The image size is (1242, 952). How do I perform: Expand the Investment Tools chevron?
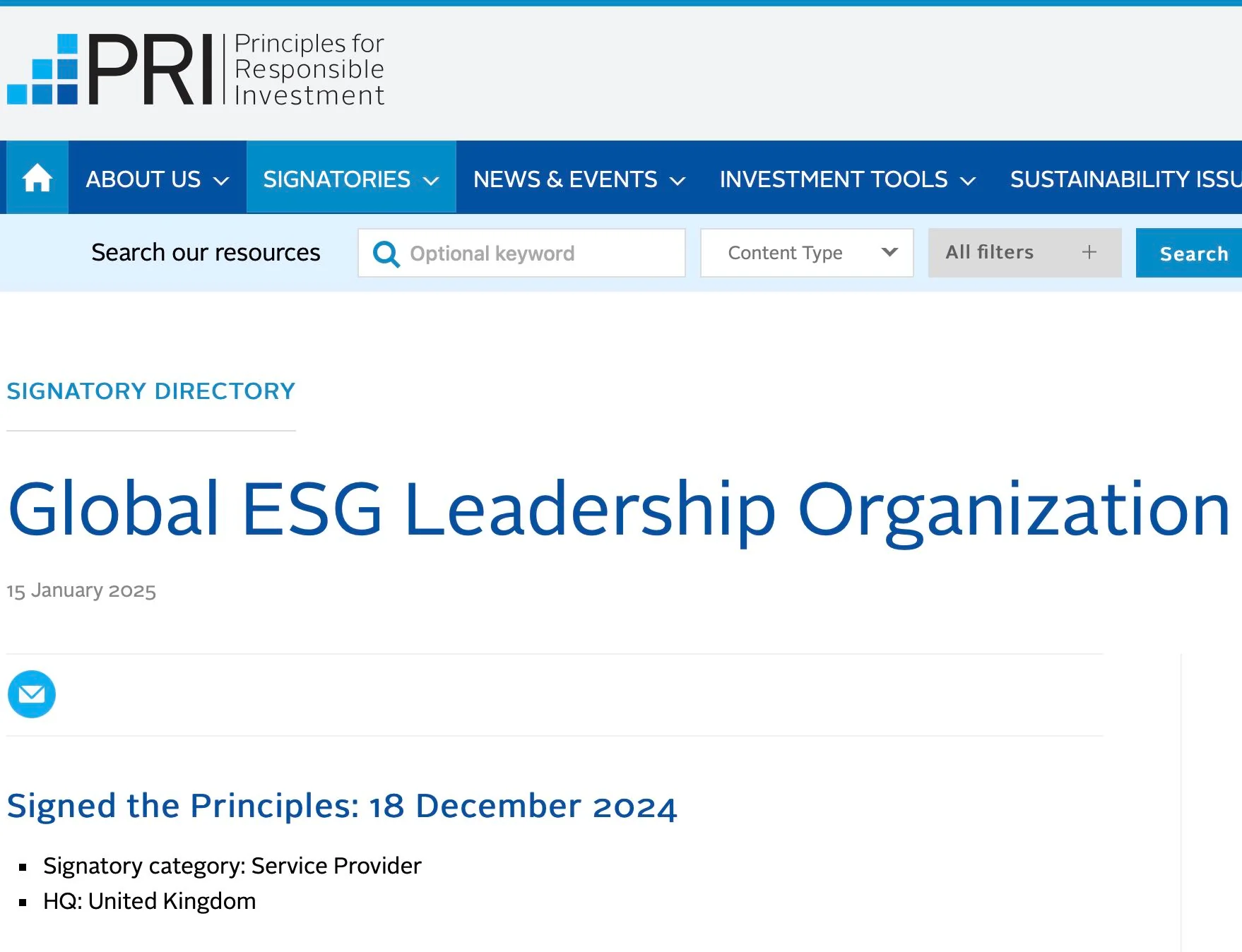(968, 181)
